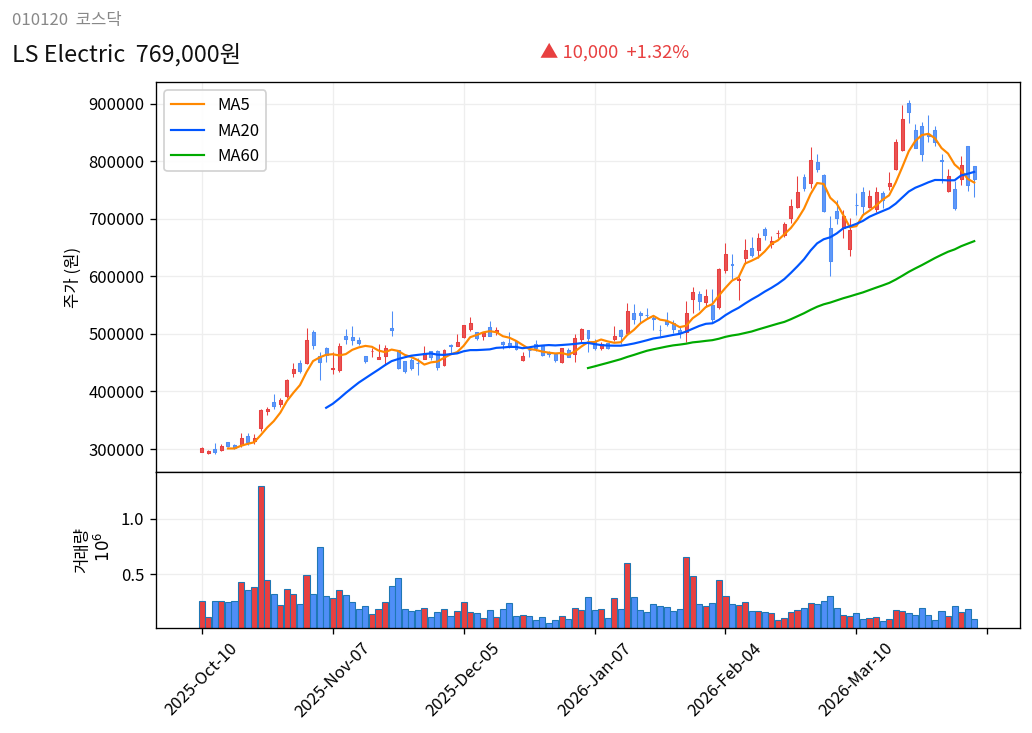1032x733 pixels.
Task: Click the MA60 green legend line
Action: (189, 155)
